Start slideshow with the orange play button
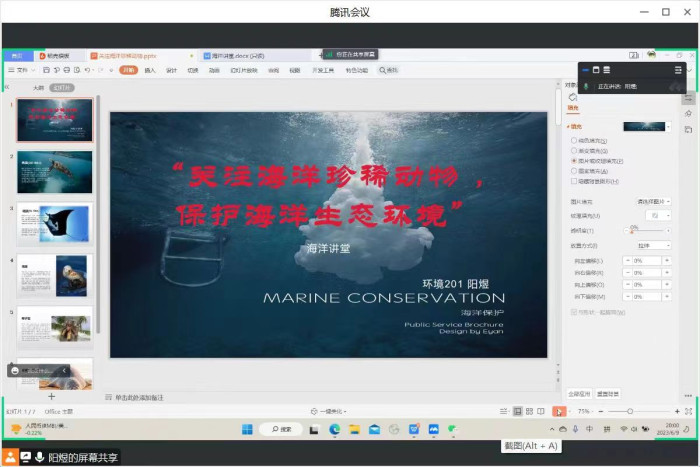The image size is (700, 467). pos(558,412)
